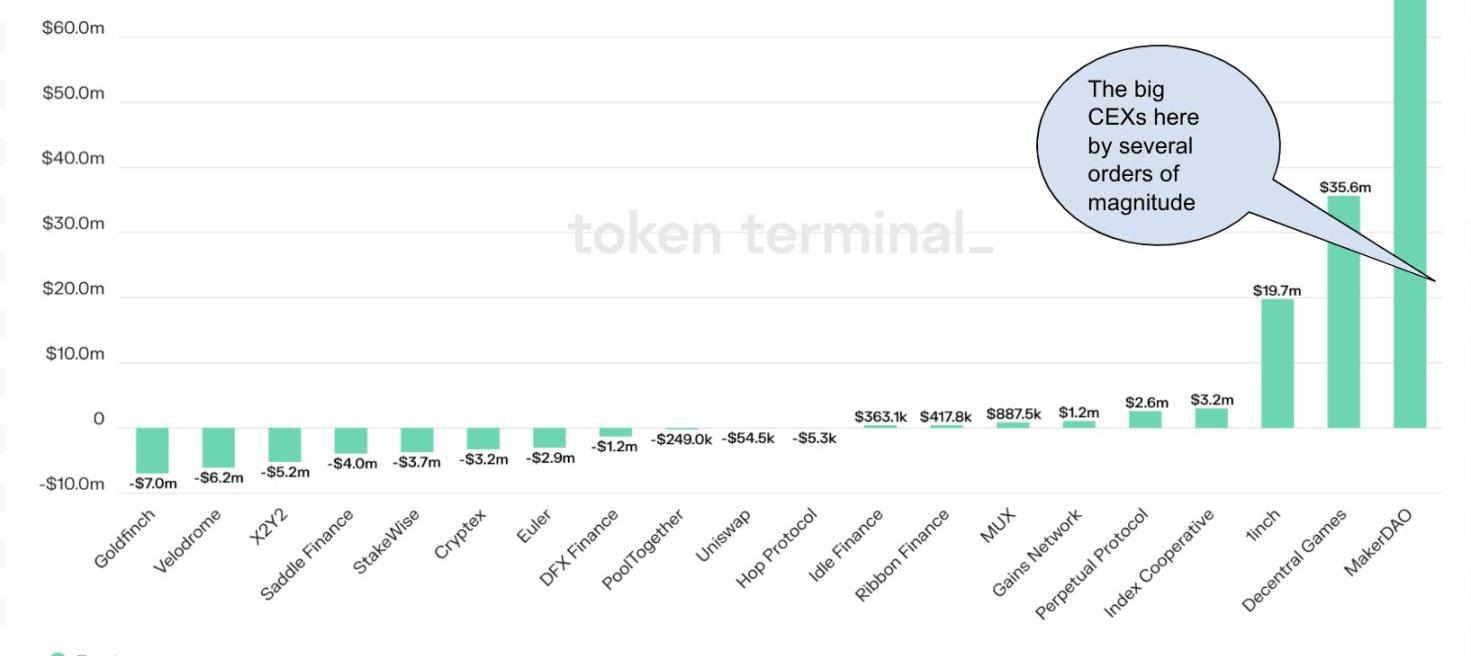Select the Goldfinch negative bar

pyautogui.click(x=152, y=450)
